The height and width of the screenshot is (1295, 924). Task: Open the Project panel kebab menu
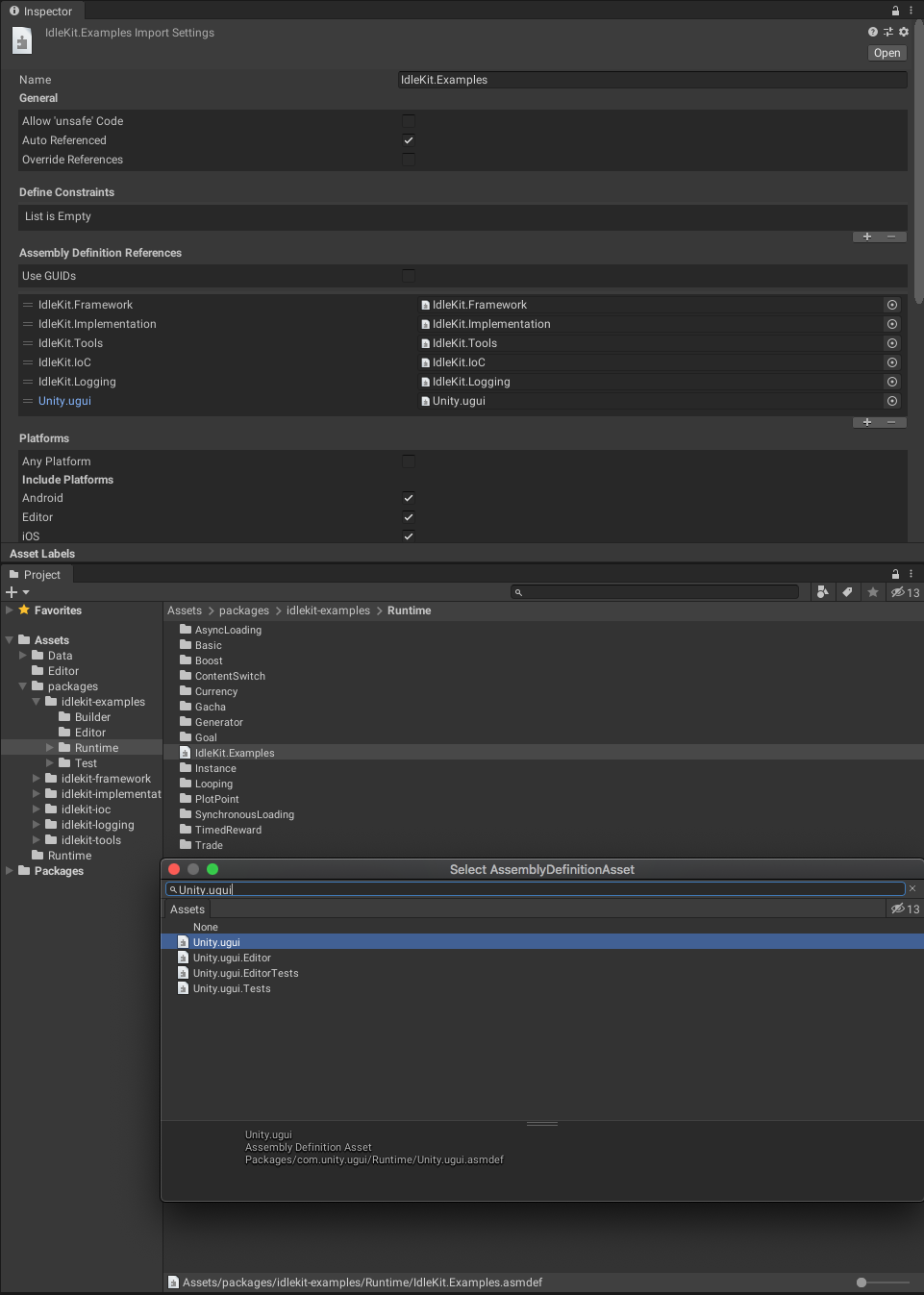[911, 574]
